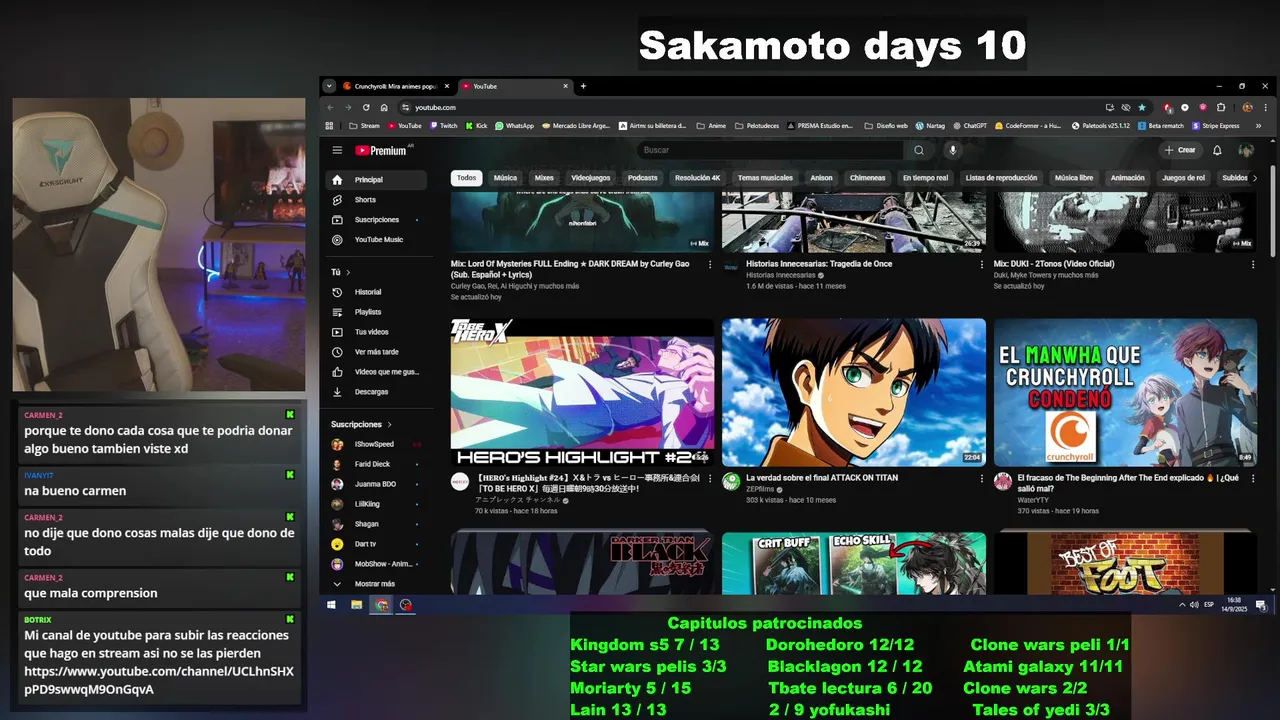Image resolution: width=1280 pixels, height=720 pixels.
Task: Select the Todos filter chip
Action: [466, 178]
